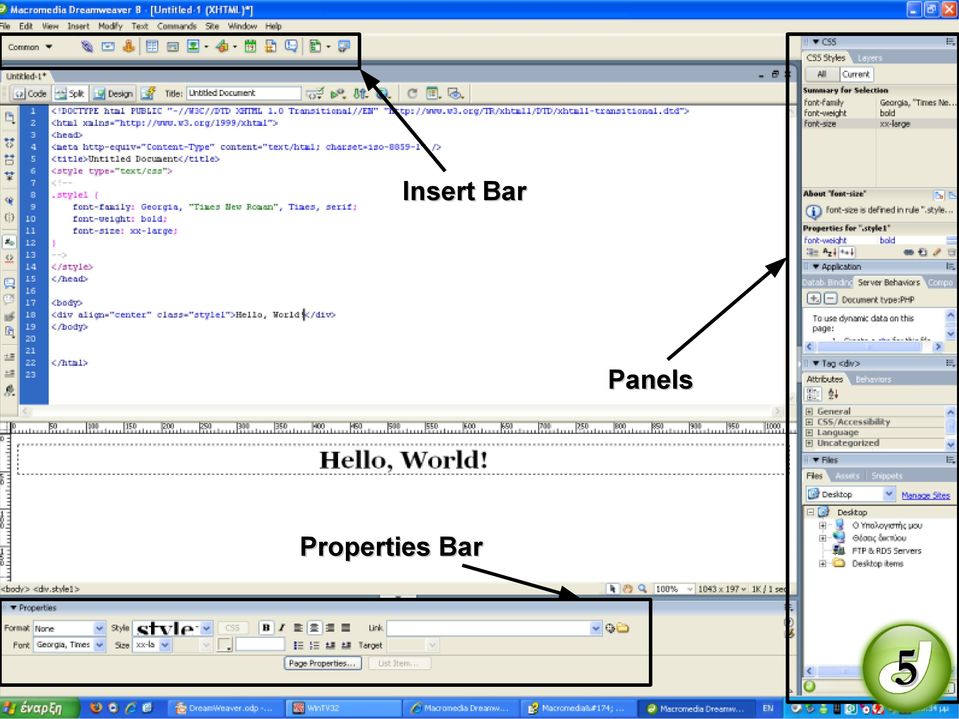This screenshot has height=719, width=959.
Task: Switch to Split view
Action: [70, 94]
